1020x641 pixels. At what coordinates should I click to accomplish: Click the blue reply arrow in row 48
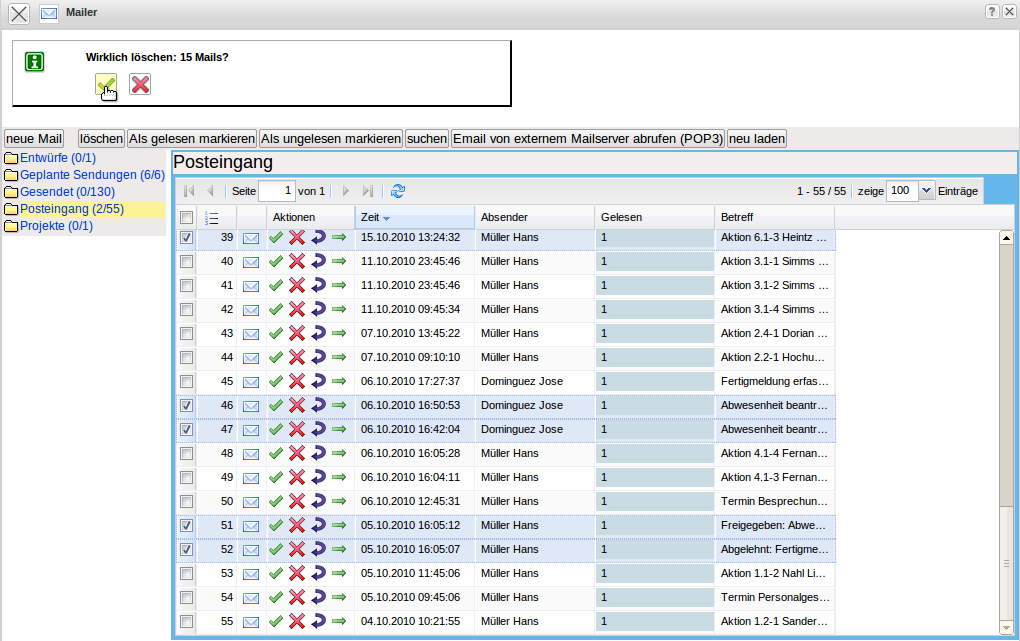click(x=318, y=453)
